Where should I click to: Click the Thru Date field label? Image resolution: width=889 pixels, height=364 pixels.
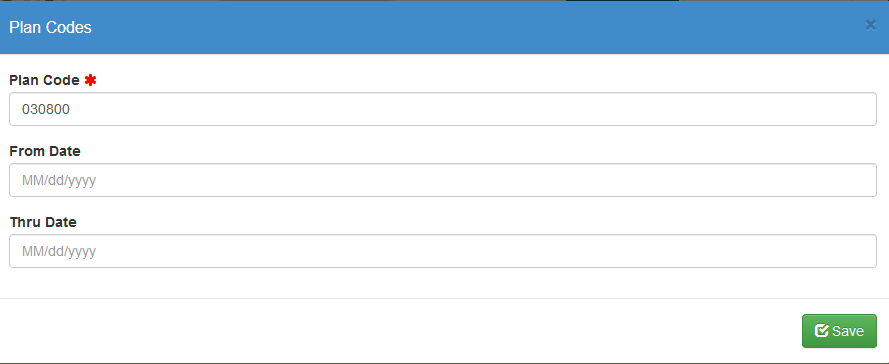pos(43,222)
